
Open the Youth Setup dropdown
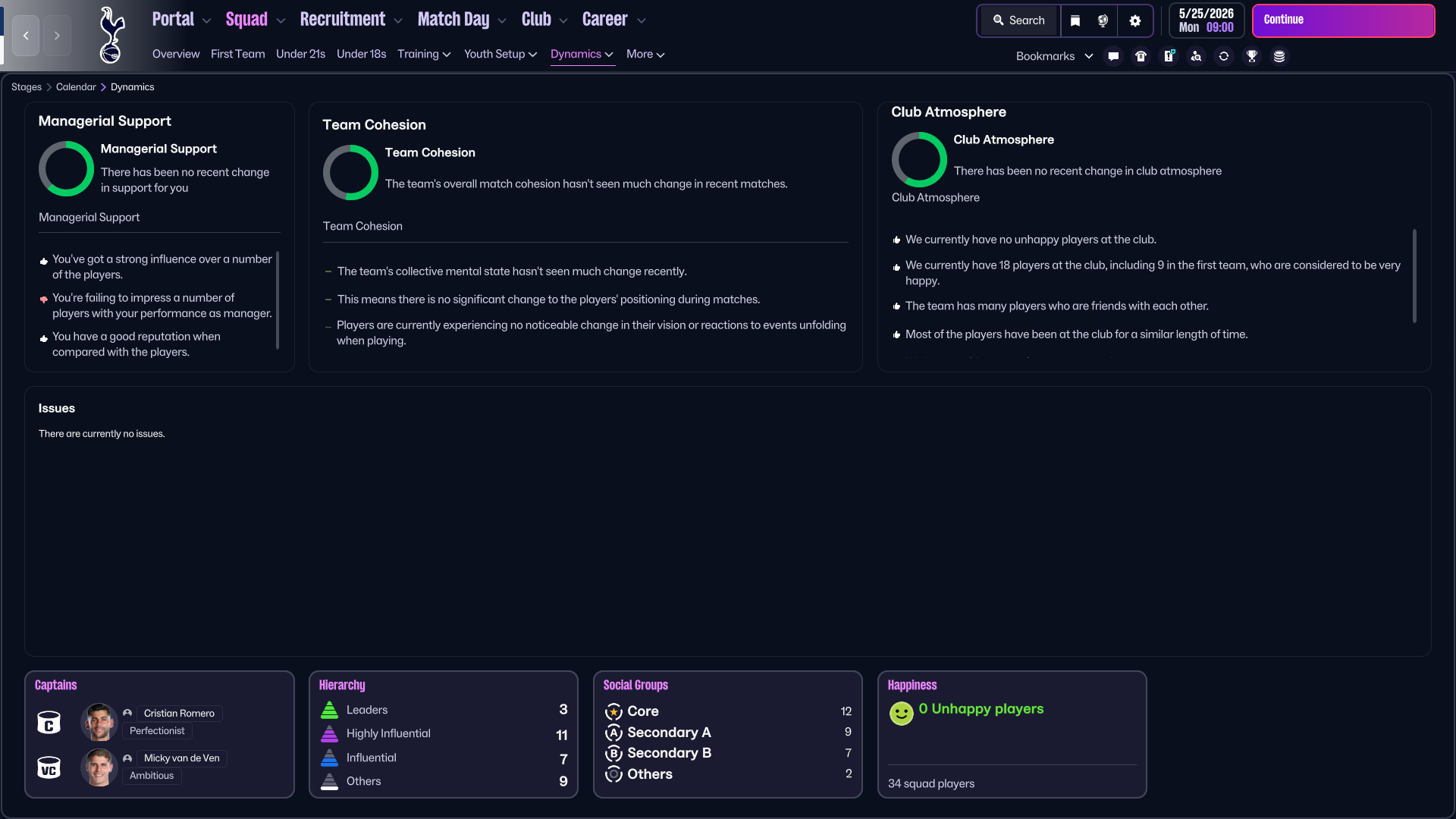[500, 54]
